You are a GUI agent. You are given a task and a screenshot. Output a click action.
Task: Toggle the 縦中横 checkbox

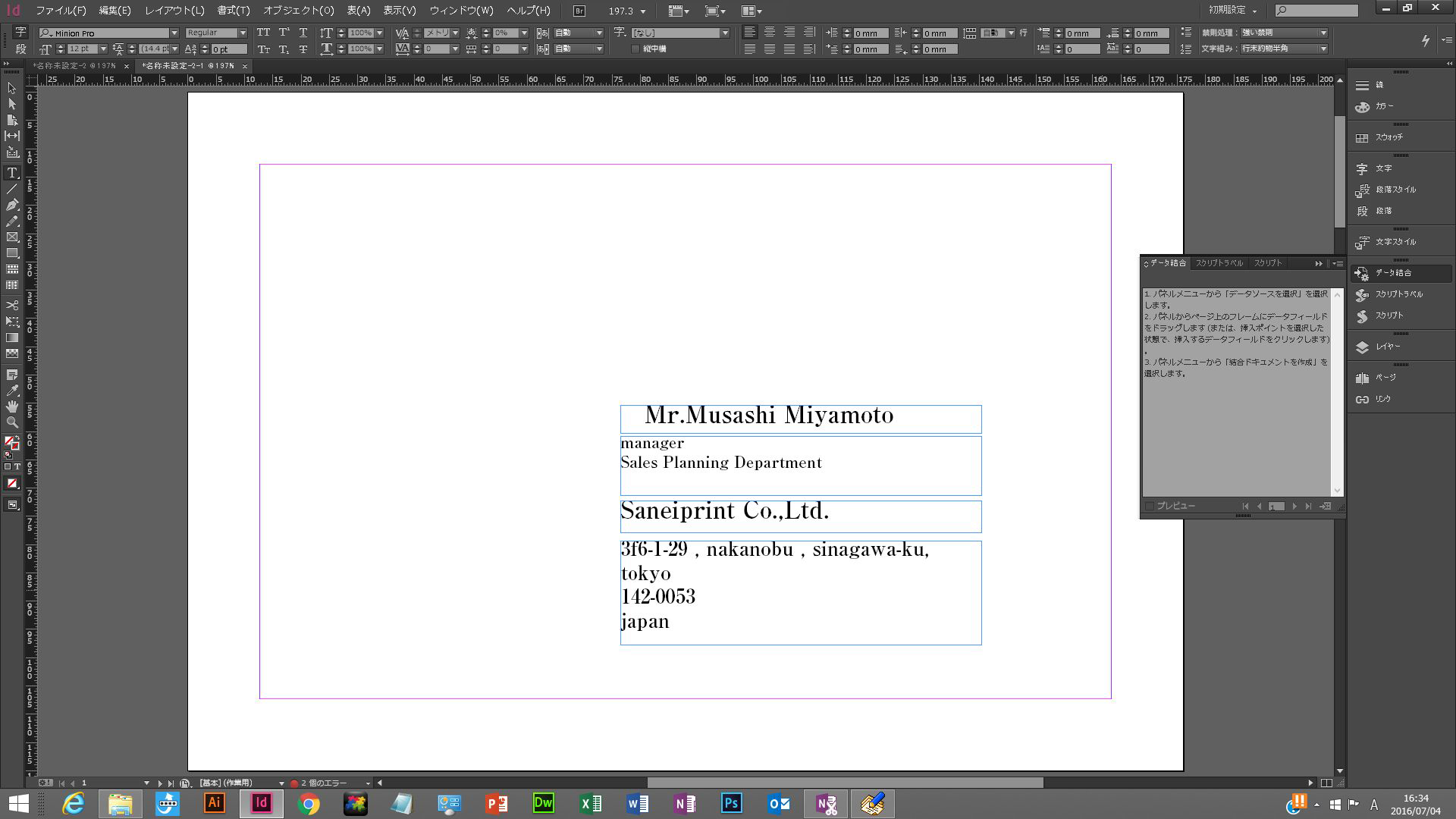[x=635, y=49]
